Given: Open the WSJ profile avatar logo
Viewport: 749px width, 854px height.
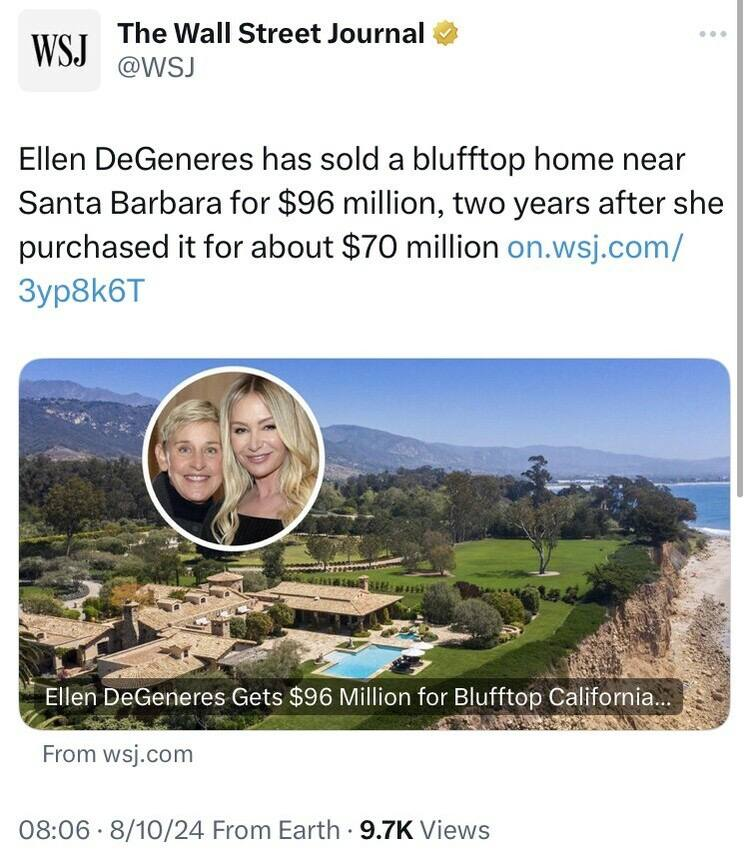Looking at the screenshot, I should (59, 50).
